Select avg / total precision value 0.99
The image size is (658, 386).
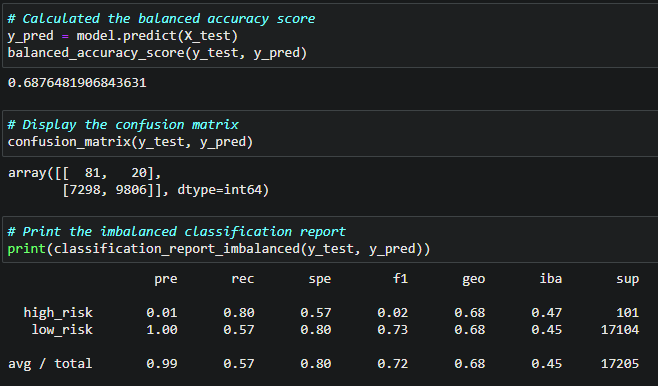tap(162, 364)
